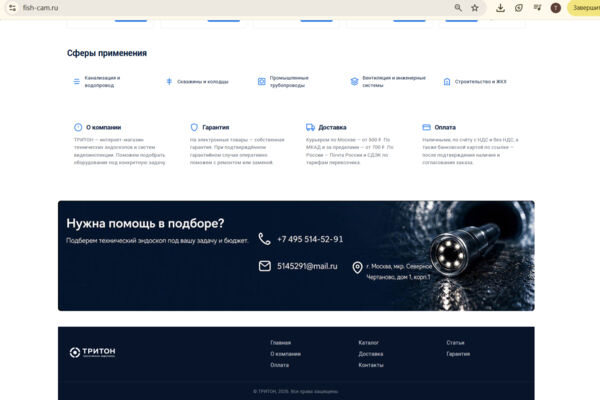Open the profile avatar in toolbar
This screenshot has height=400, width=600.
pos(556,8)
